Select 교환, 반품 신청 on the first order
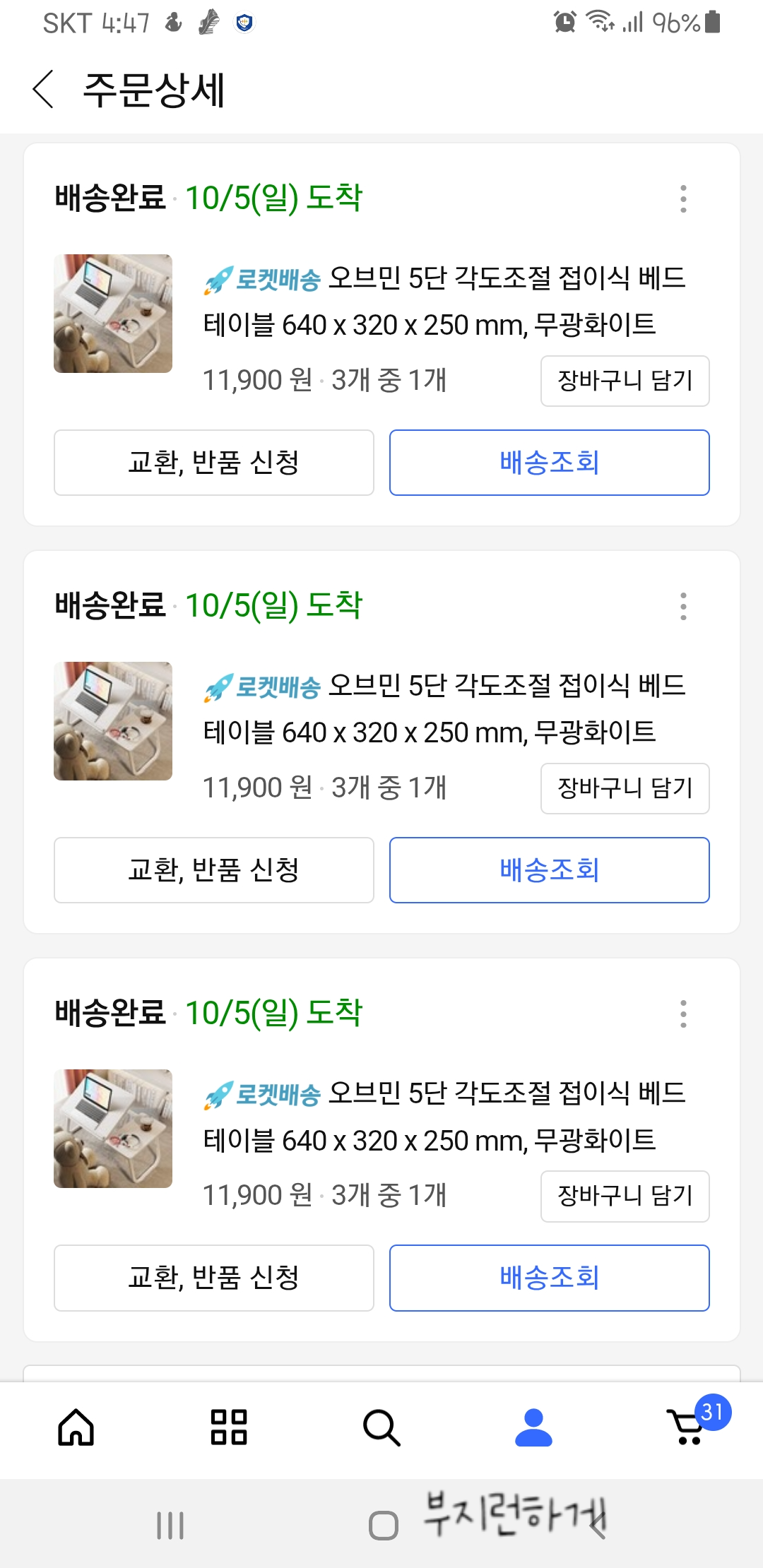 [214, 463]
